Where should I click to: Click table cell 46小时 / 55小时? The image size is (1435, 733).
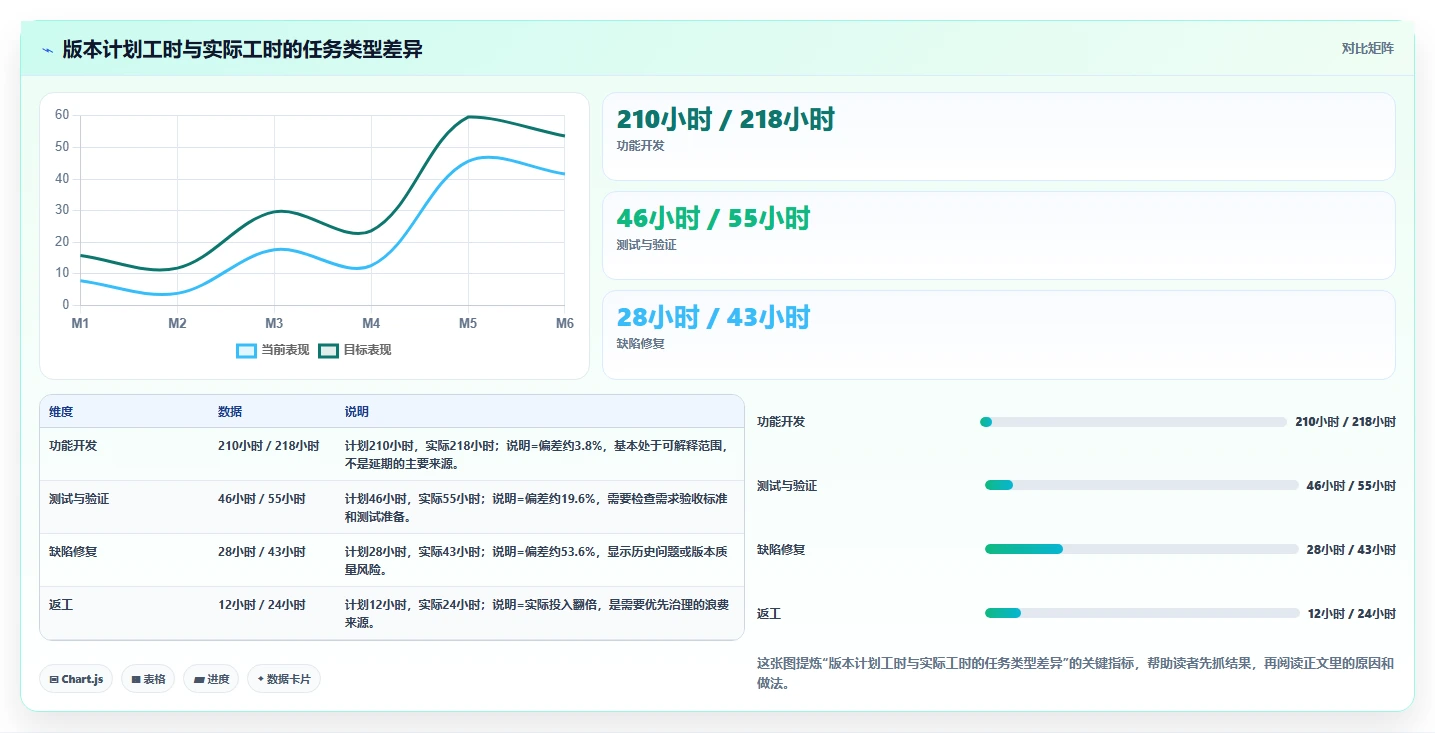click(x=272, y=508)
